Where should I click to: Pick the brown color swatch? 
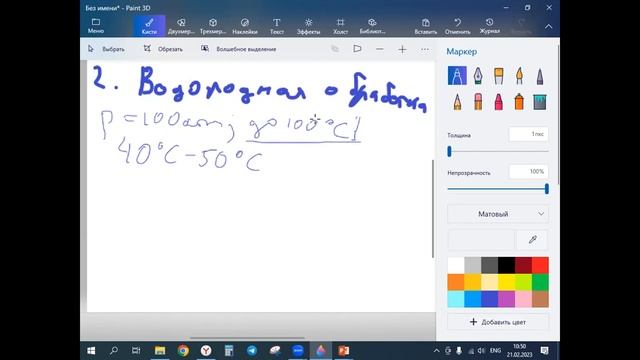pyautogui.click(x=540, y=299)
